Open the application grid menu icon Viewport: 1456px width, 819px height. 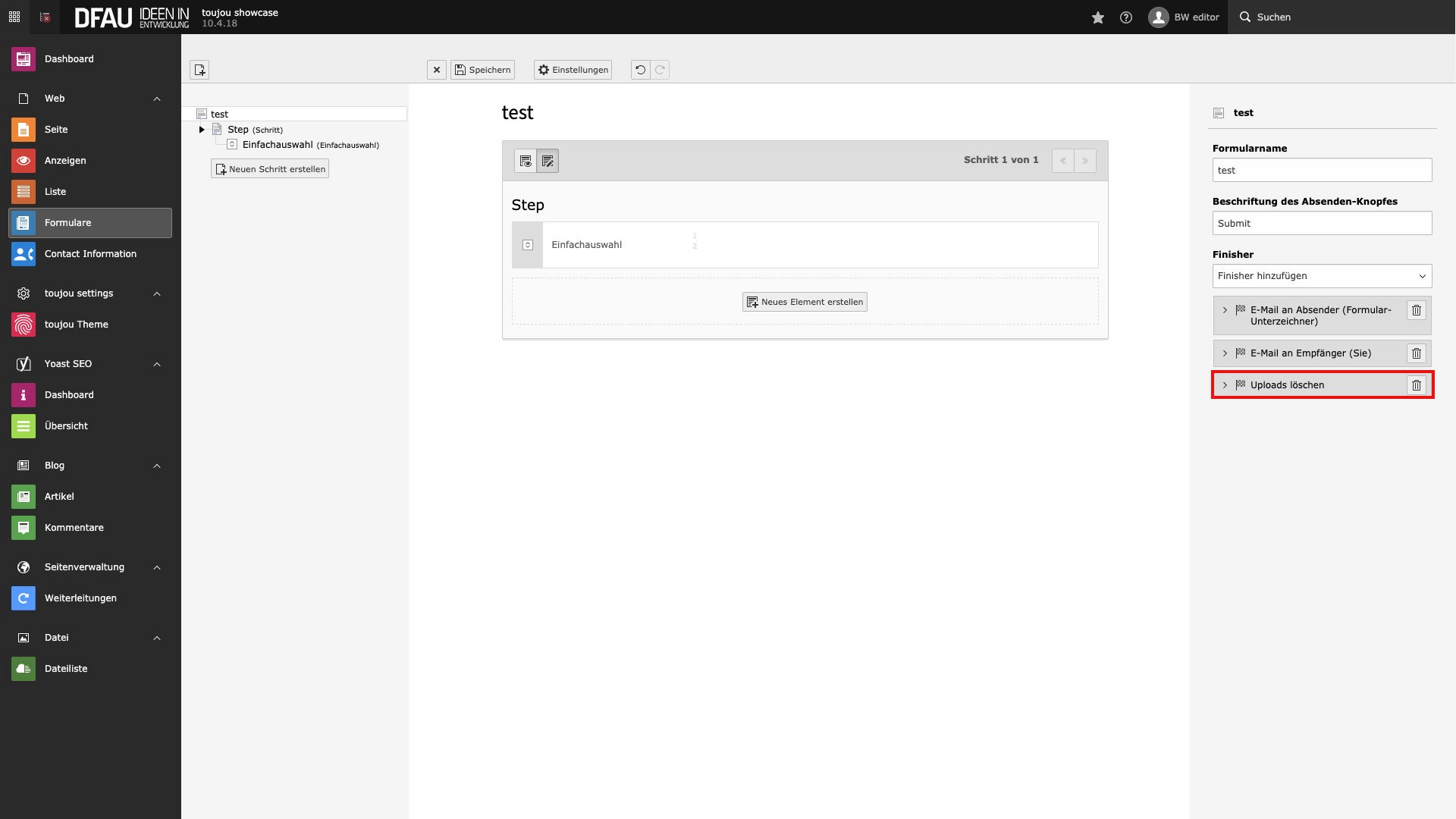coord(14,17)
